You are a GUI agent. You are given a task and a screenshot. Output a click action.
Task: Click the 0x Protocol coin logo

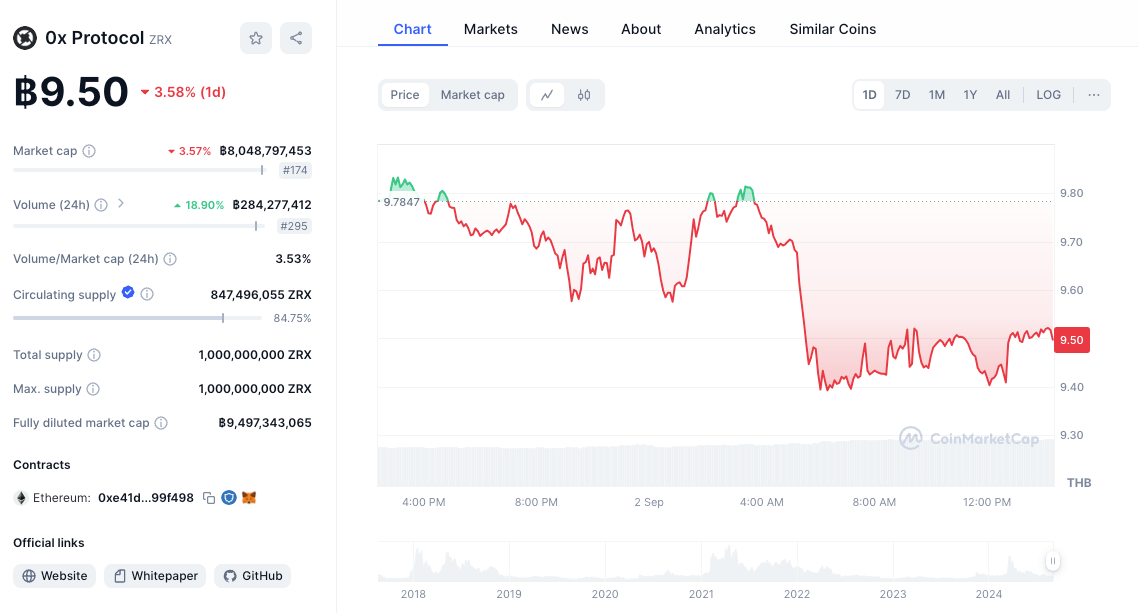point(25,38)
